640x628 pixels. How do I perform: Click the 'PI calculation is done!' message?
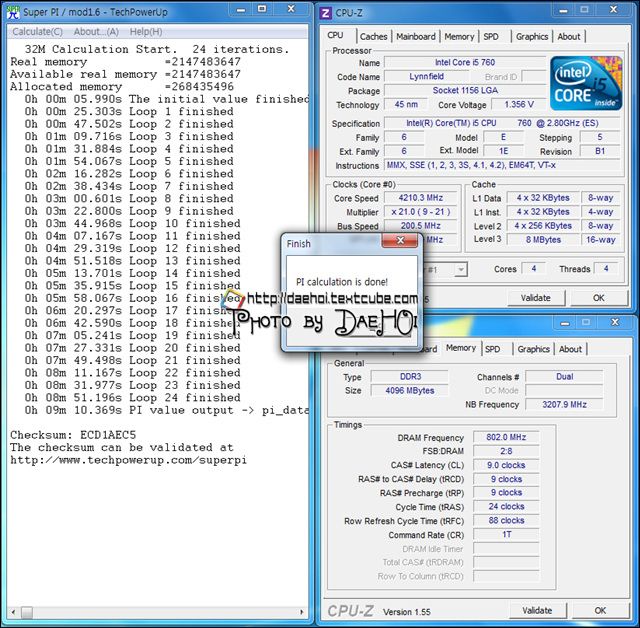(342, 282)
